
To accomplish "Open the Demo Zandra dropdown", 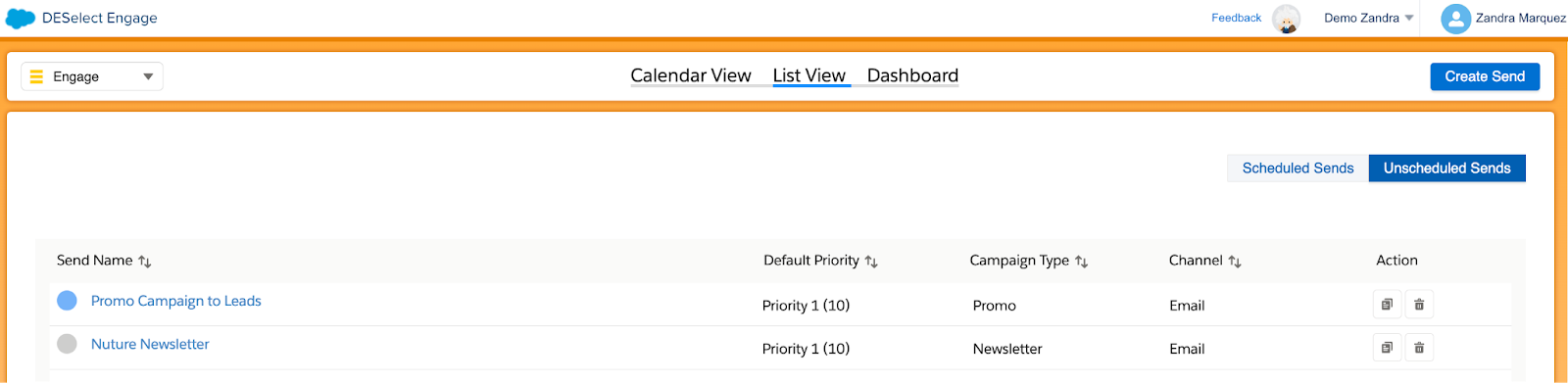I will coord(1369,19).
